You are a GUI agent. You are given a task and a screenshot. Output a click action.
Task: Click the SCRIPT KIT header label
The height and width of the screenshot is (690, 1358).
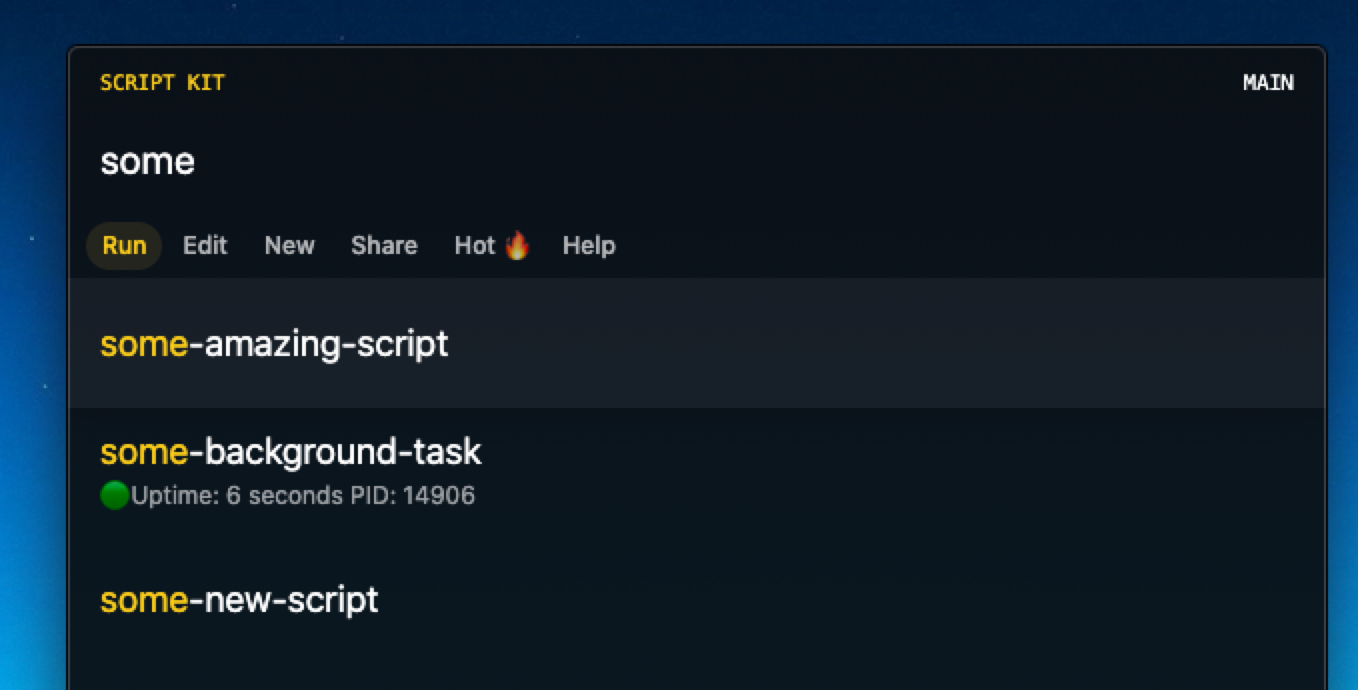163,83
